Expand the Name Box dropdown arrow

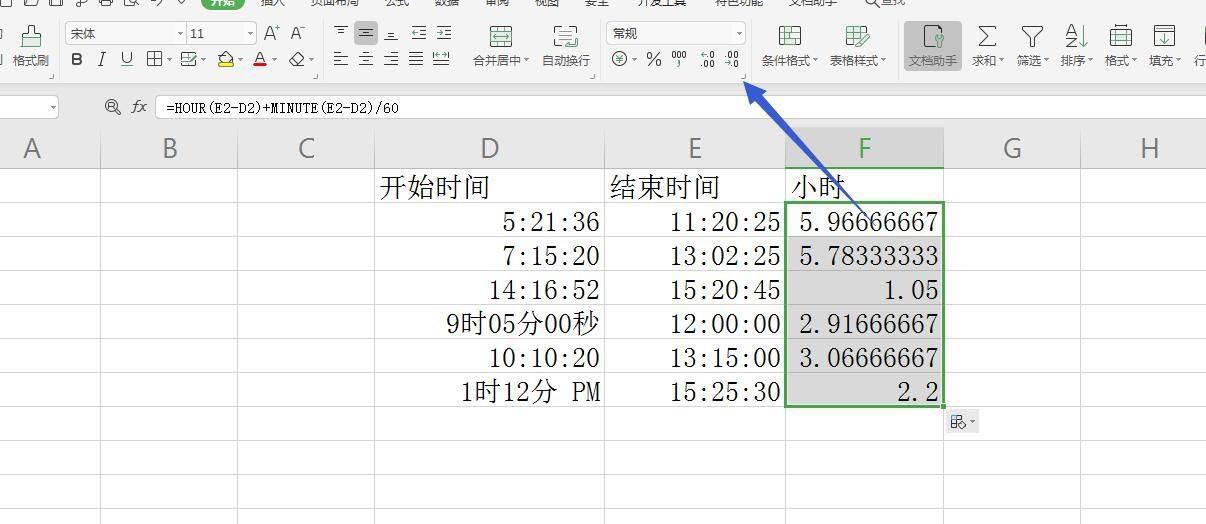coord(52,107)
